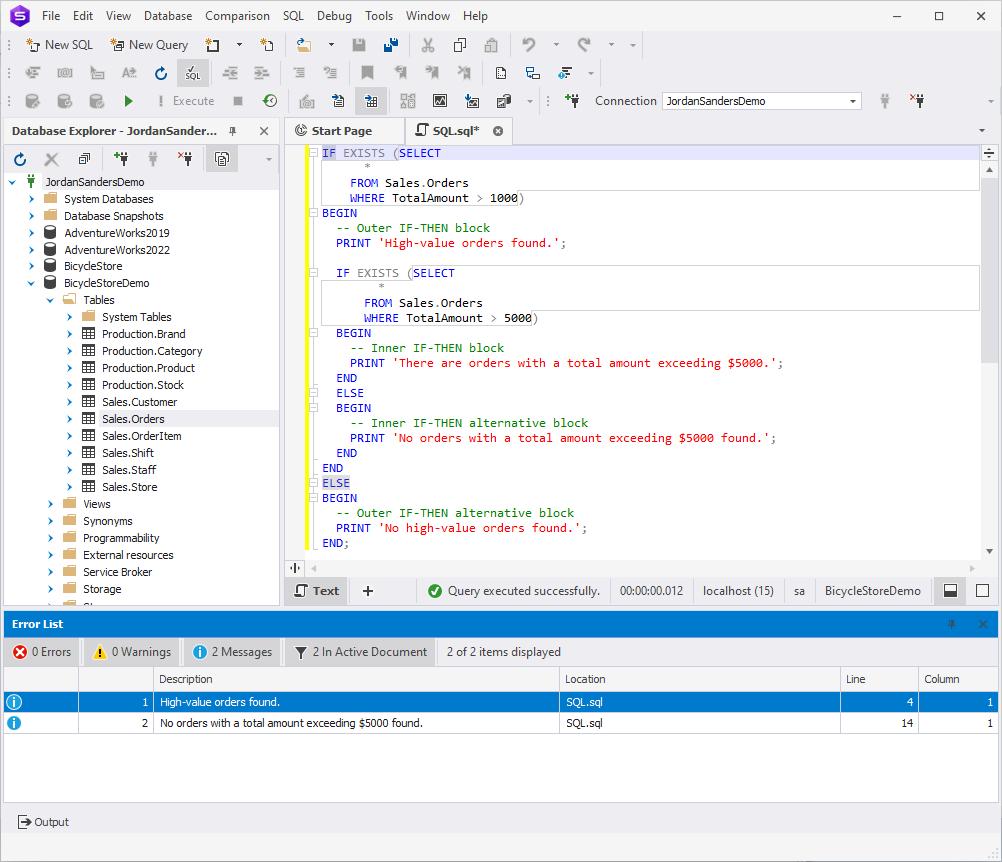This screenshot has width=1002, height=862.
Task: Collapse the outer BEGIN code block fold
Action: pyautogui.click(x=314, y=213)
